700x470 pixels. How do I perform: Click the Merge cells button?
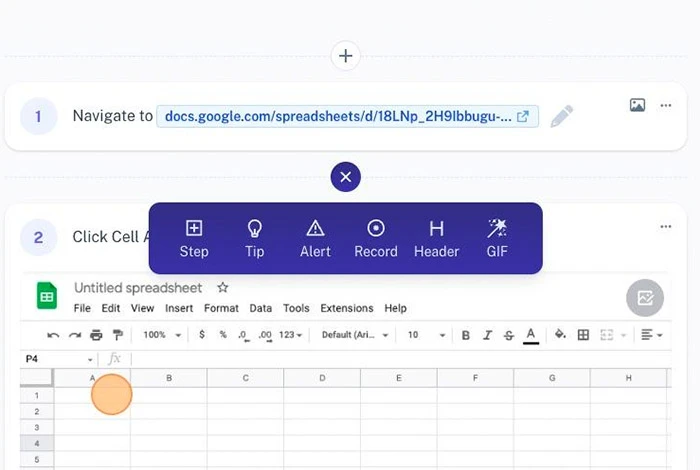[606, 335]
